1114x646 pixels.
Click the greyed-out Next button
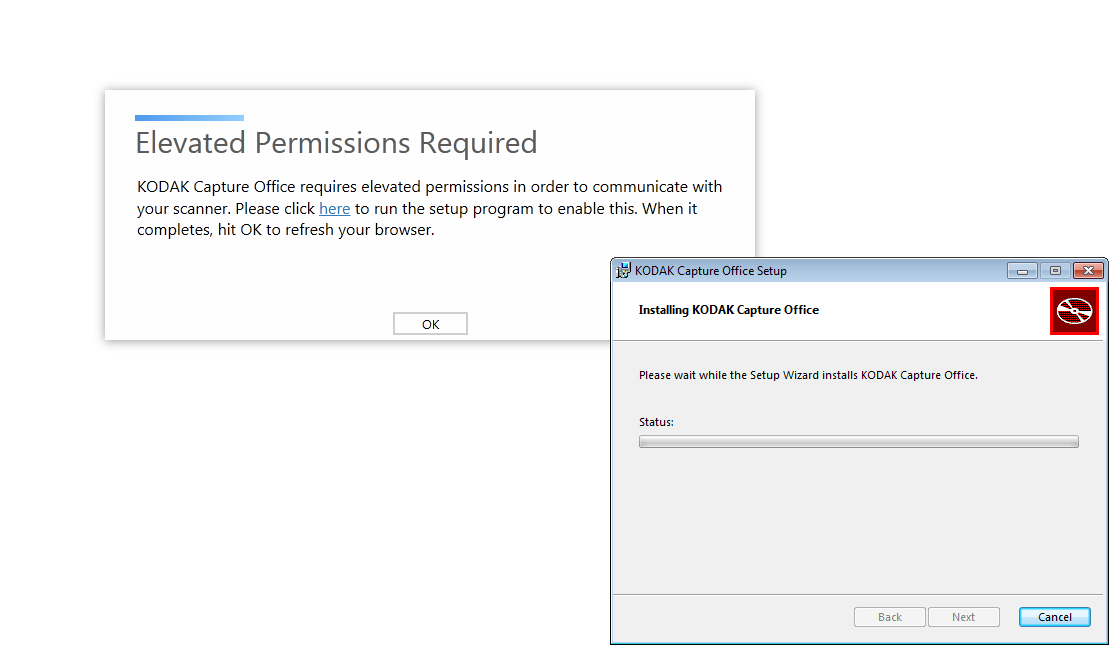click(x=963, y=617)
